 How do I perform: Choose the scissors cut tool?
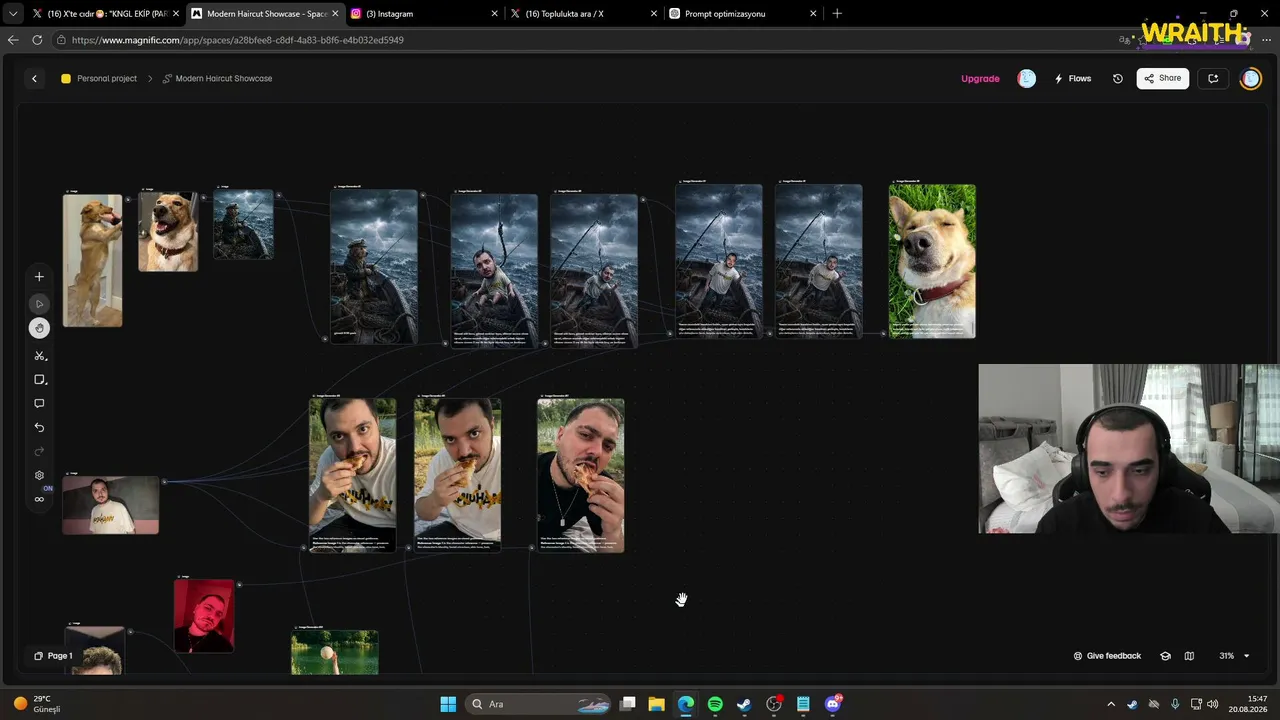click(x=39, y=356)
